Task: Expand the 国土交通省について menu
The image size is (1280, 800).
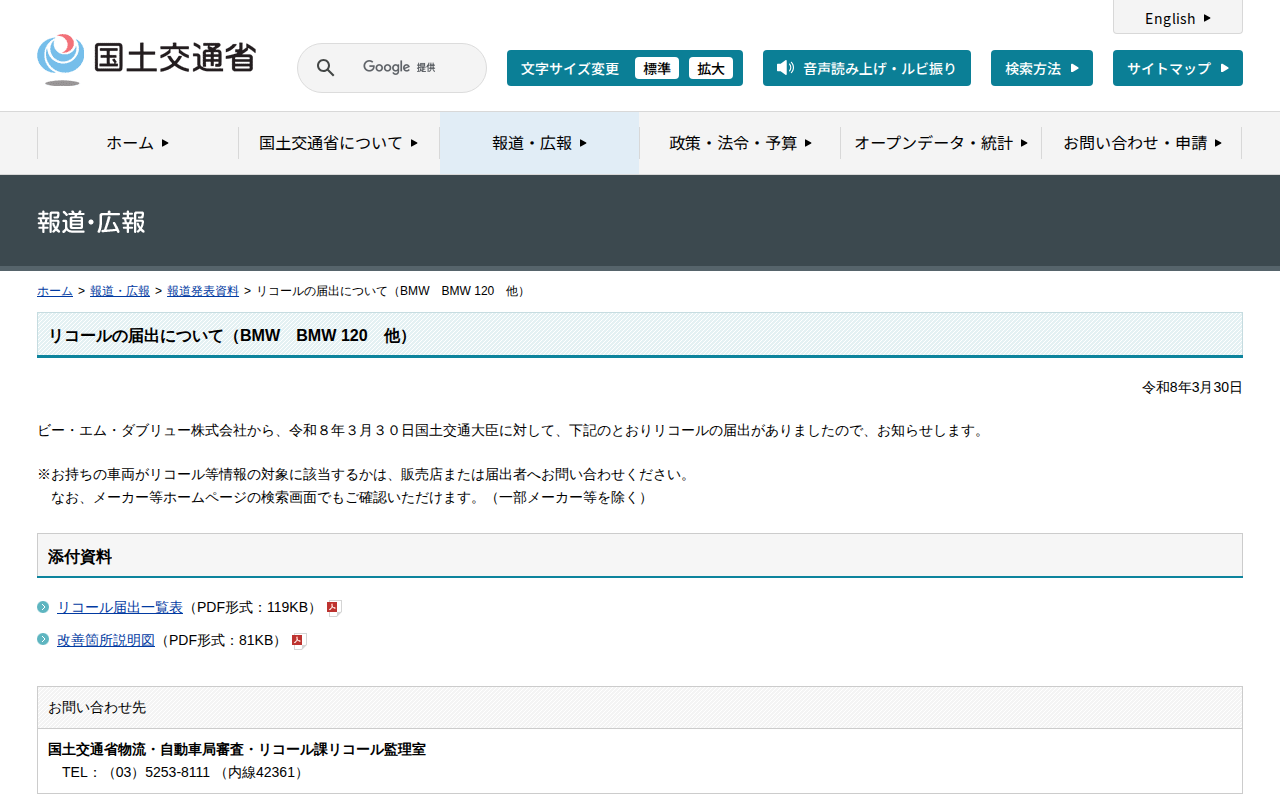Action: 338,143
